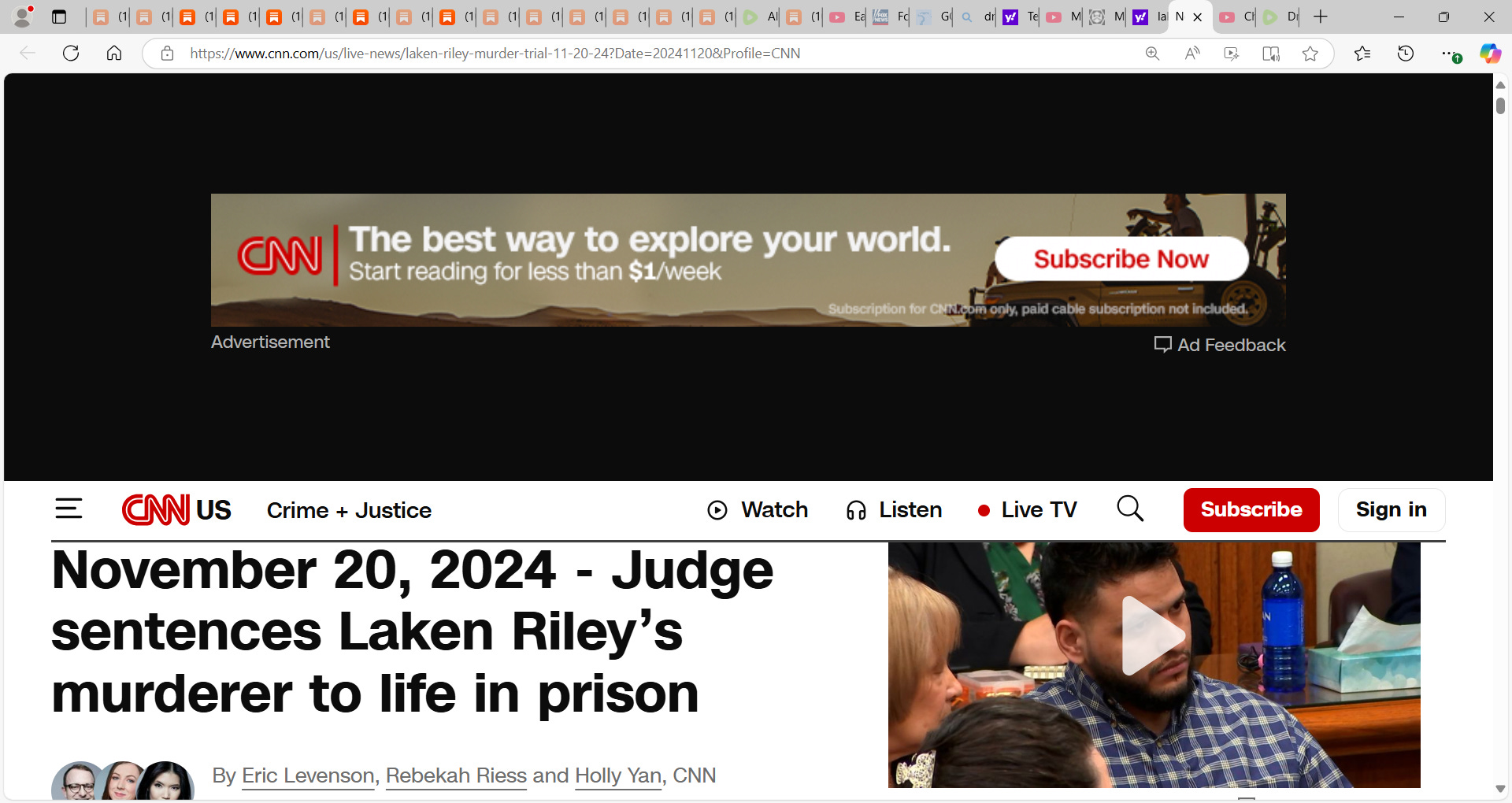Click the browser back arrow
Image resolution: width=1512 pixels, height=803 pixels.
pos(28,53)
